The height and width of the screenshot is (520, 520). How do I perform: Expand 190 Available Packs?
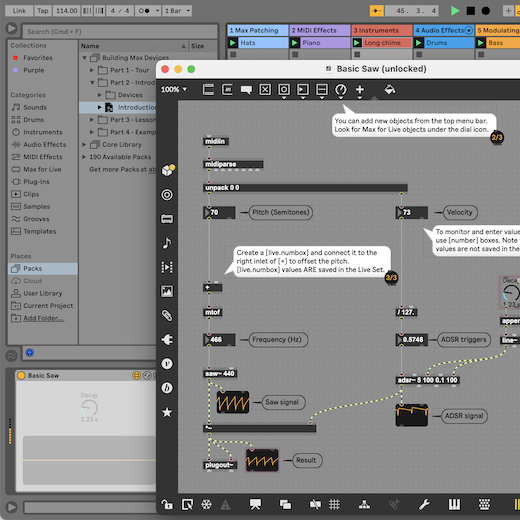pyautogui.click(x=84, y=157)
